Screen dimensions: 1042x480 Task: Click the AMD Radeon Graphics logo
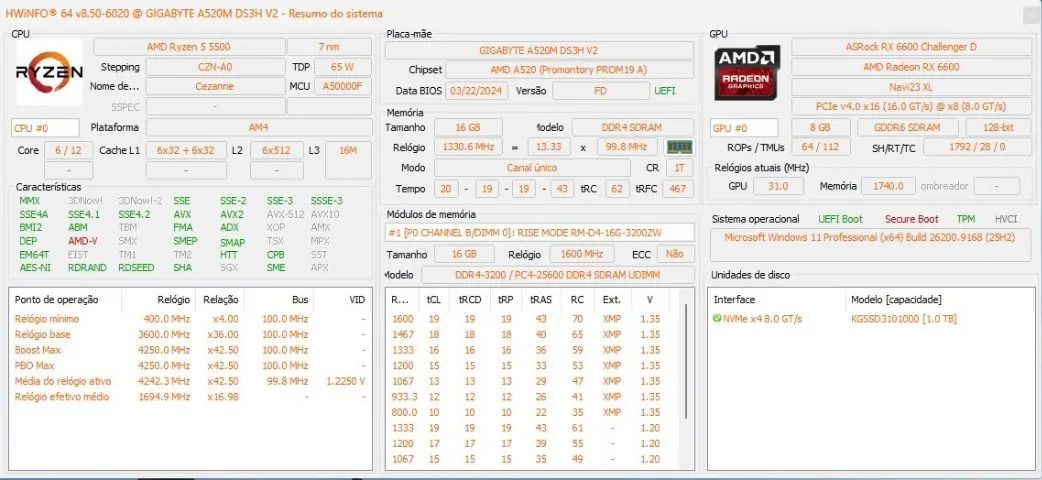[747, 72]
